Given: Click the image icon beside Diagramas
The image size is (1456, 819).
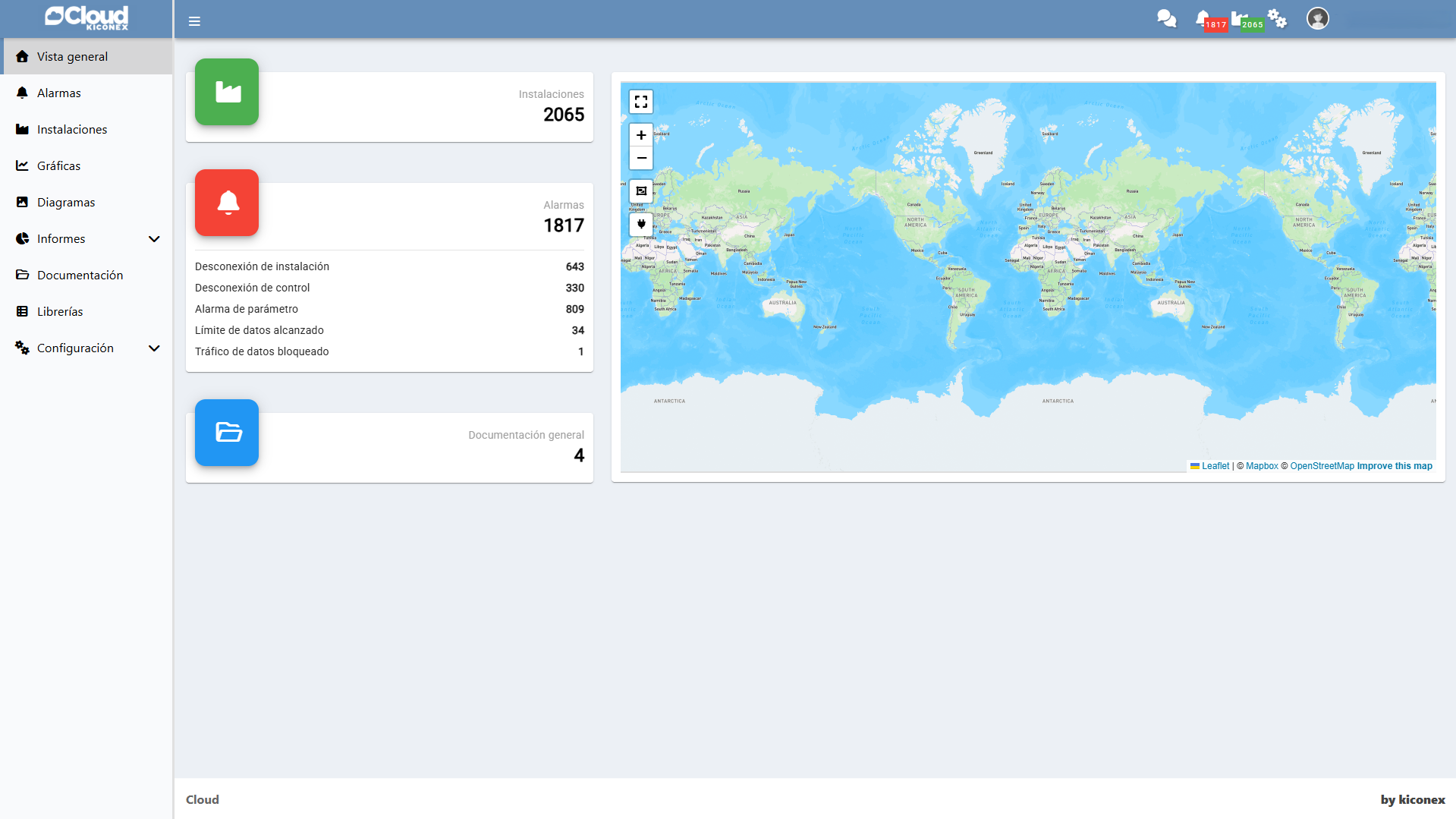Looking at the screenshot, I should pos(22,202).
